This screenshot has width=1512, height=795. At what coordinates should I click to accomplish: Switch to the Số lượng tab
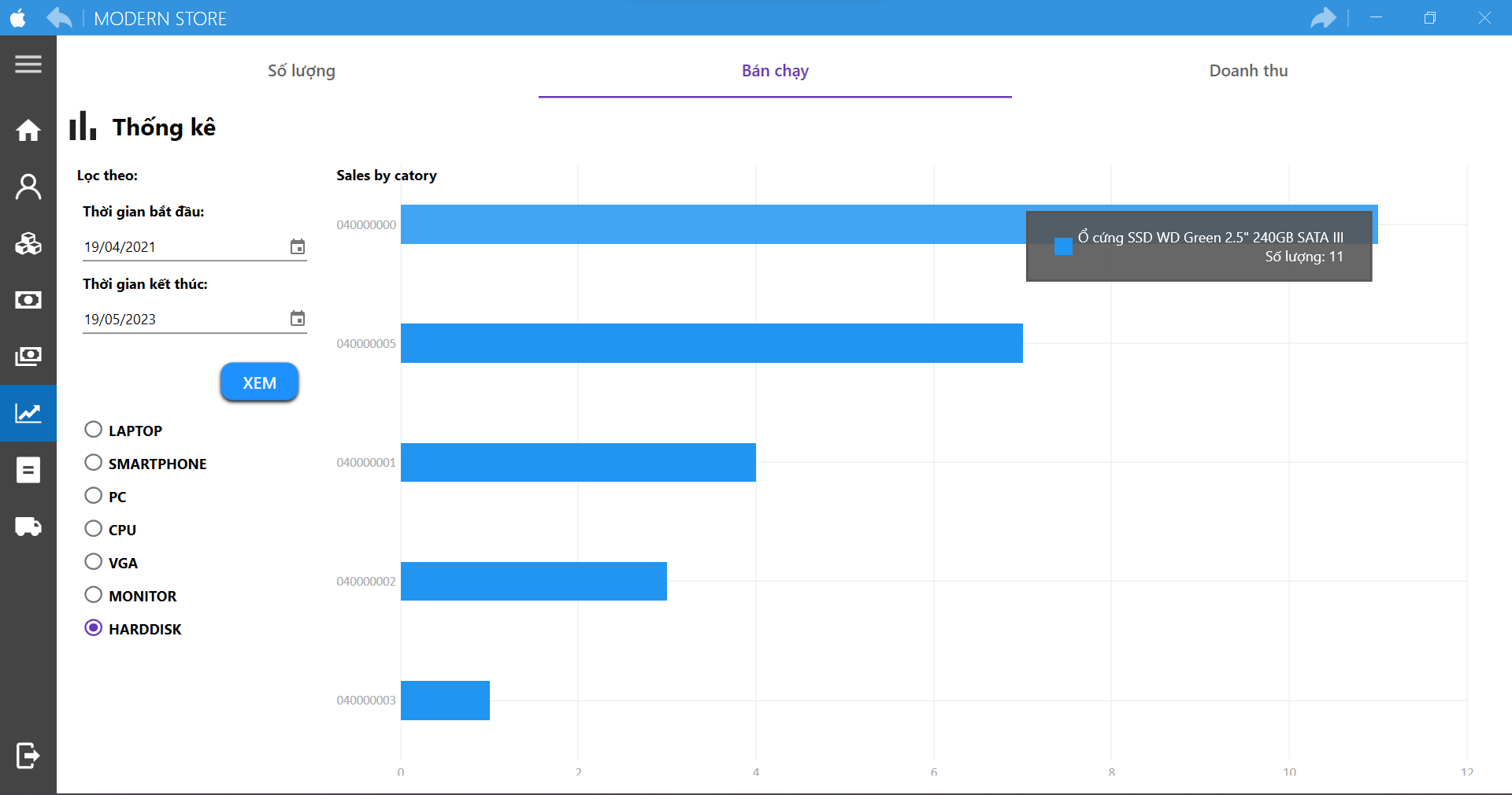tap(301, 71)
